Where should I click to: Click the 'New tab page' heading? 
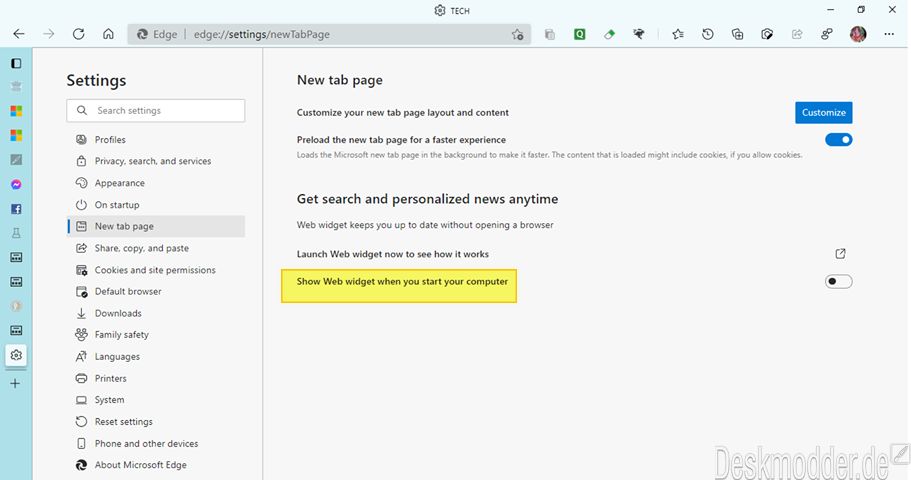pos(339,80)
